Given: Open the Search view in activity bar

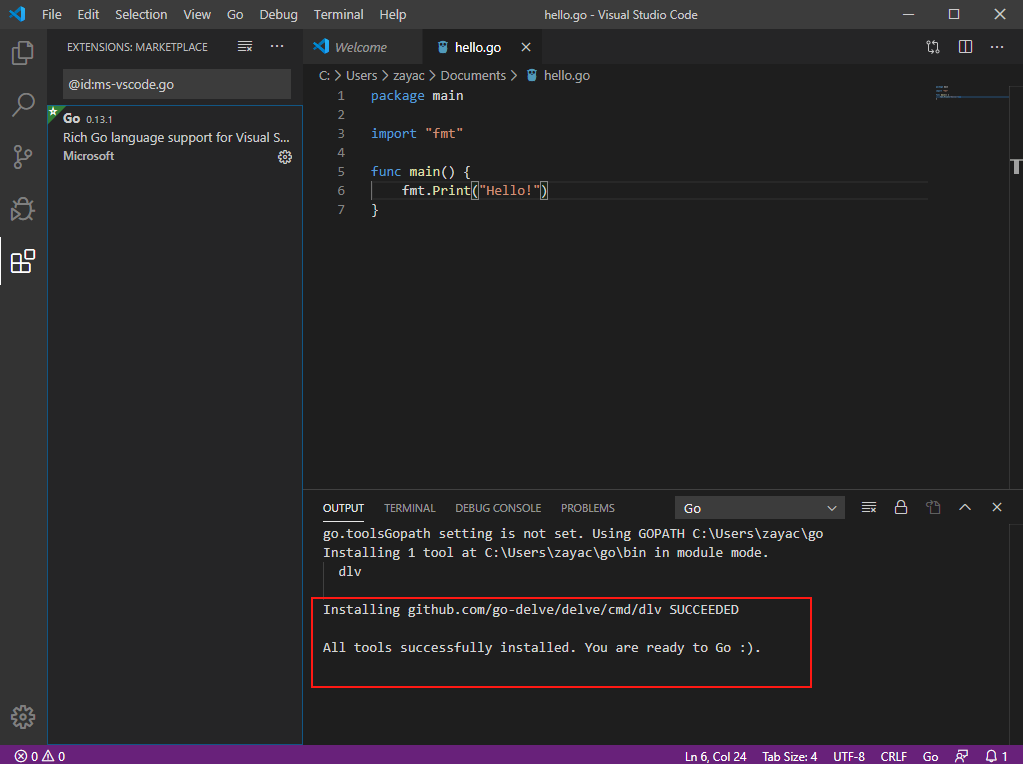Looking at the screenshot, I should (x=23, y=104).
